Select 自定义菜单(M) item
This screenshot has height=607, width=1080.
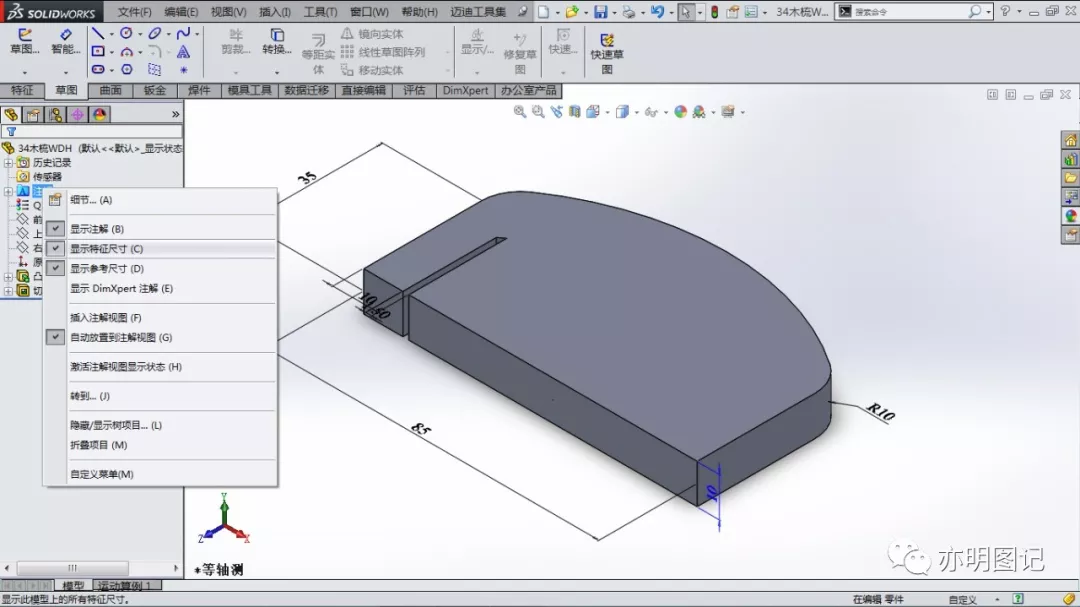pos(101,474)
